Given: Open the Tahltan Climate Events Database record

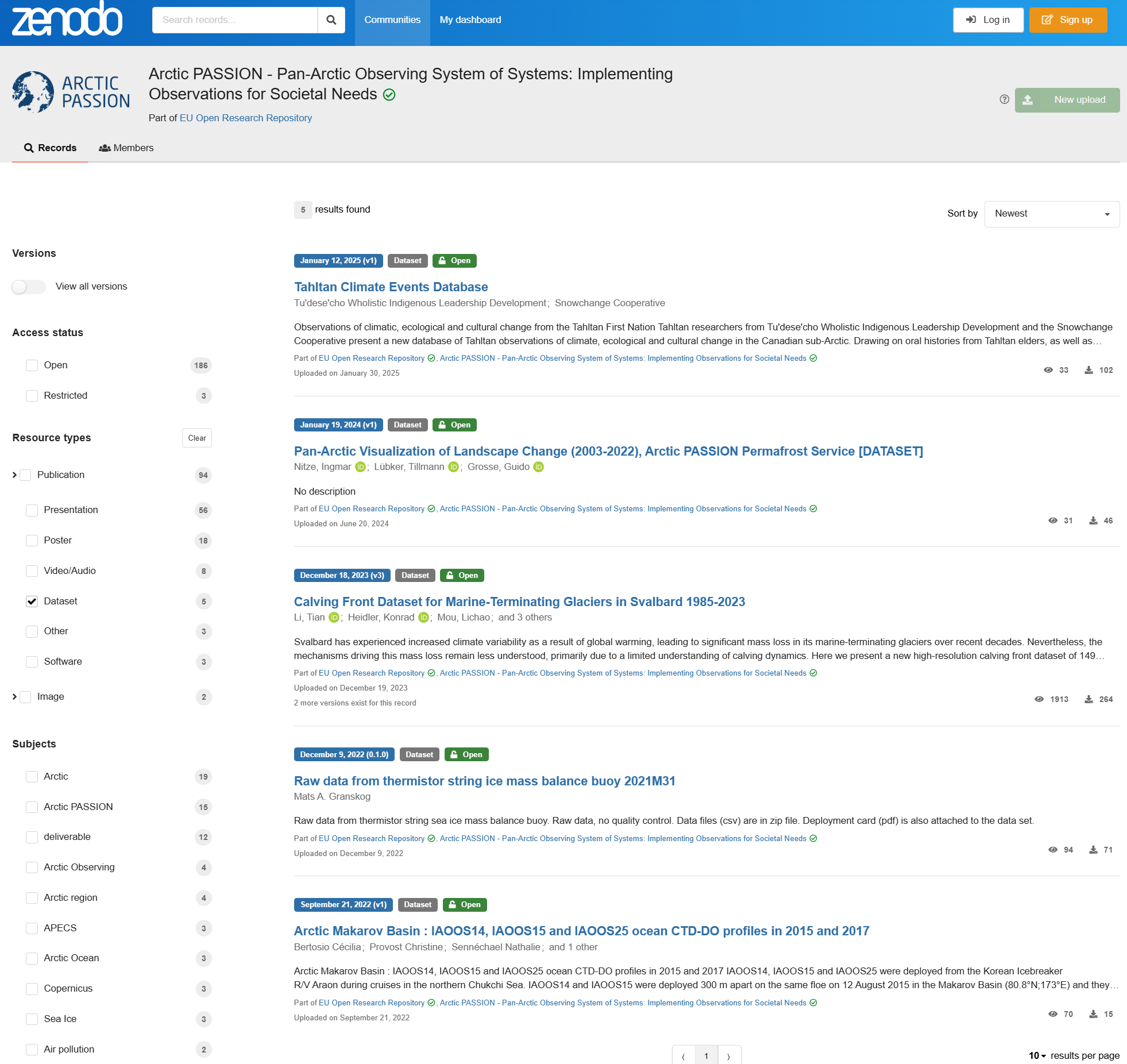Looking at the screenshot, I should pos(391,287).
